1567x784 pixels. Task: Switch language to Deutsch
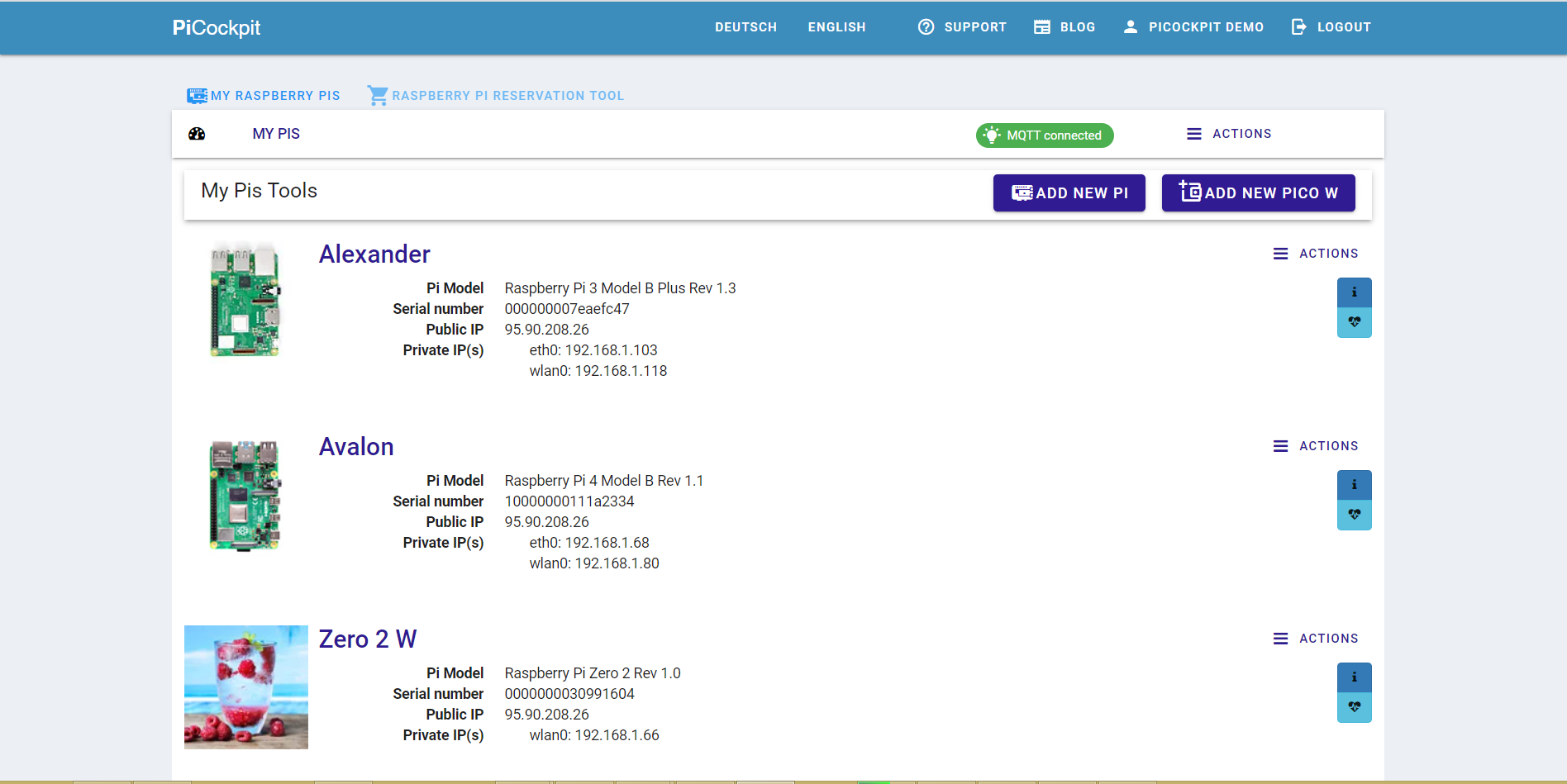[x=745, y=27]
